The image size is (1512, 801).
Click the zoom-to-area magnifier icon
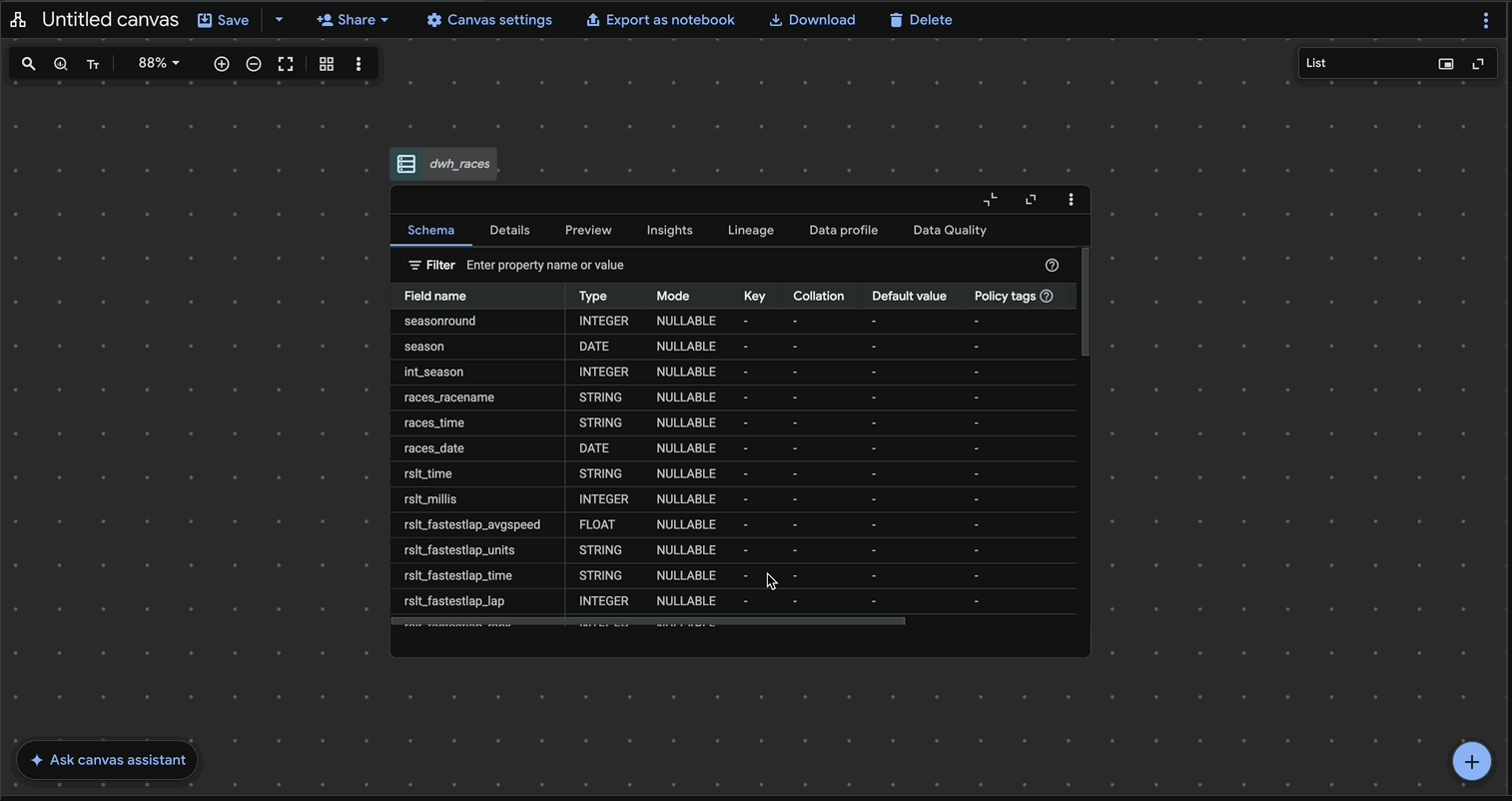(x=60, y=63)
